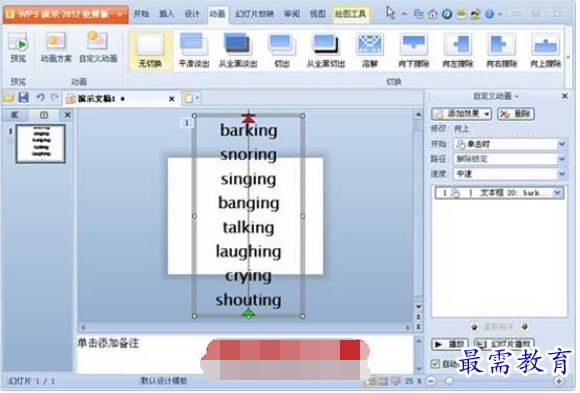580x393 pixels.
Task: Open the 自定义动画 custom animation icon
Action: pyautogui.click(x=98, y=41)
